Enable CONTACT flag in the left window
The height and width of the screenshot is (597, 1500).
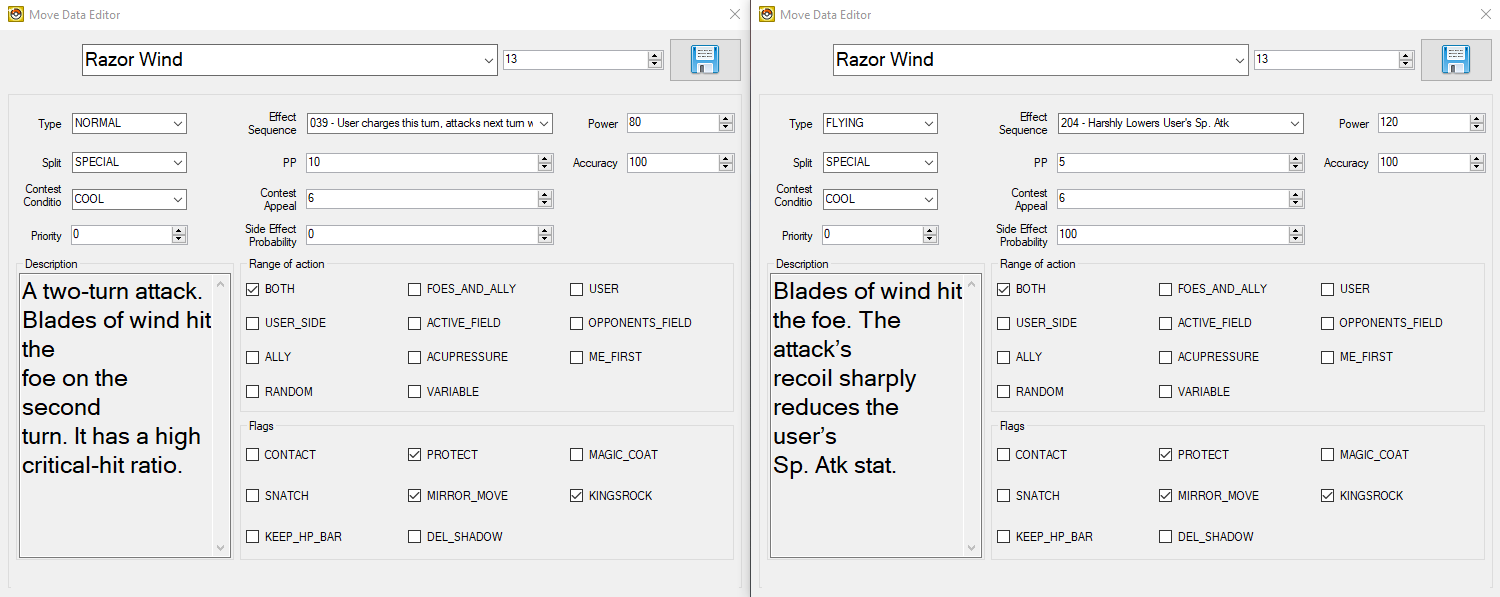(253, 455)
